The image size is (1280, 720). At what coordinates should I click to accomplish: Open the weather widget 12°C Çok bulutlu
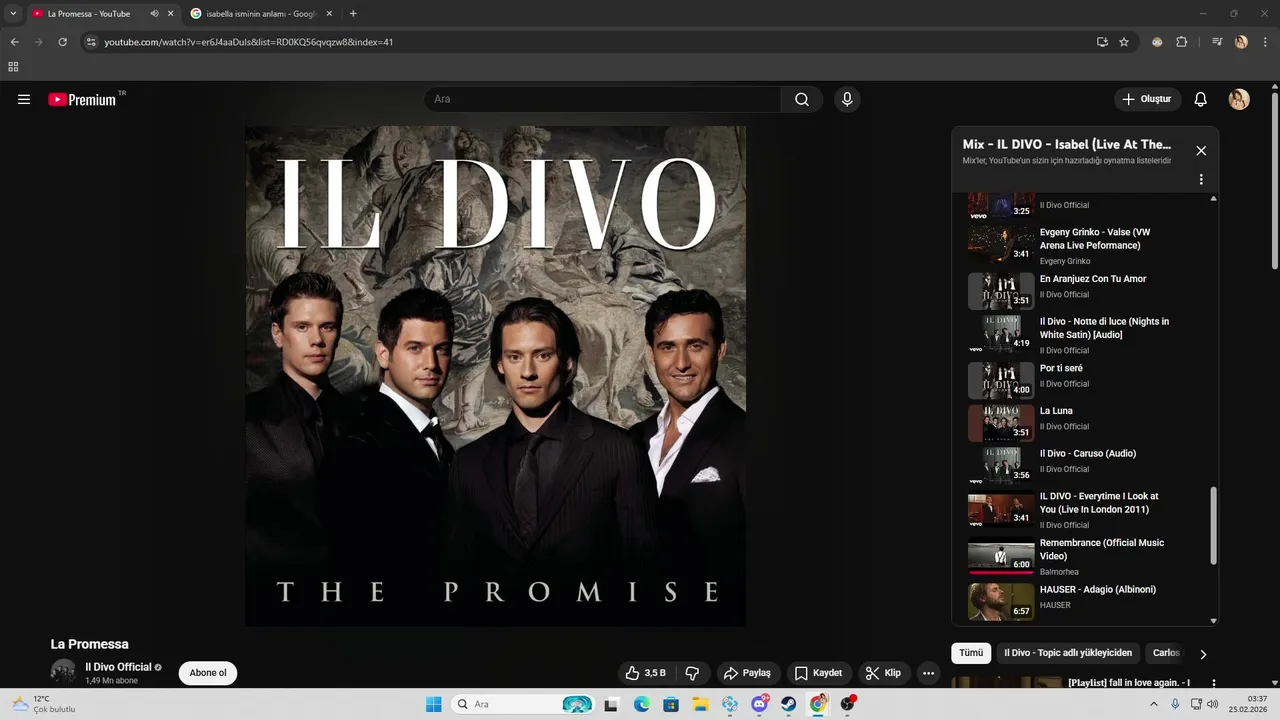coord(43,704)
